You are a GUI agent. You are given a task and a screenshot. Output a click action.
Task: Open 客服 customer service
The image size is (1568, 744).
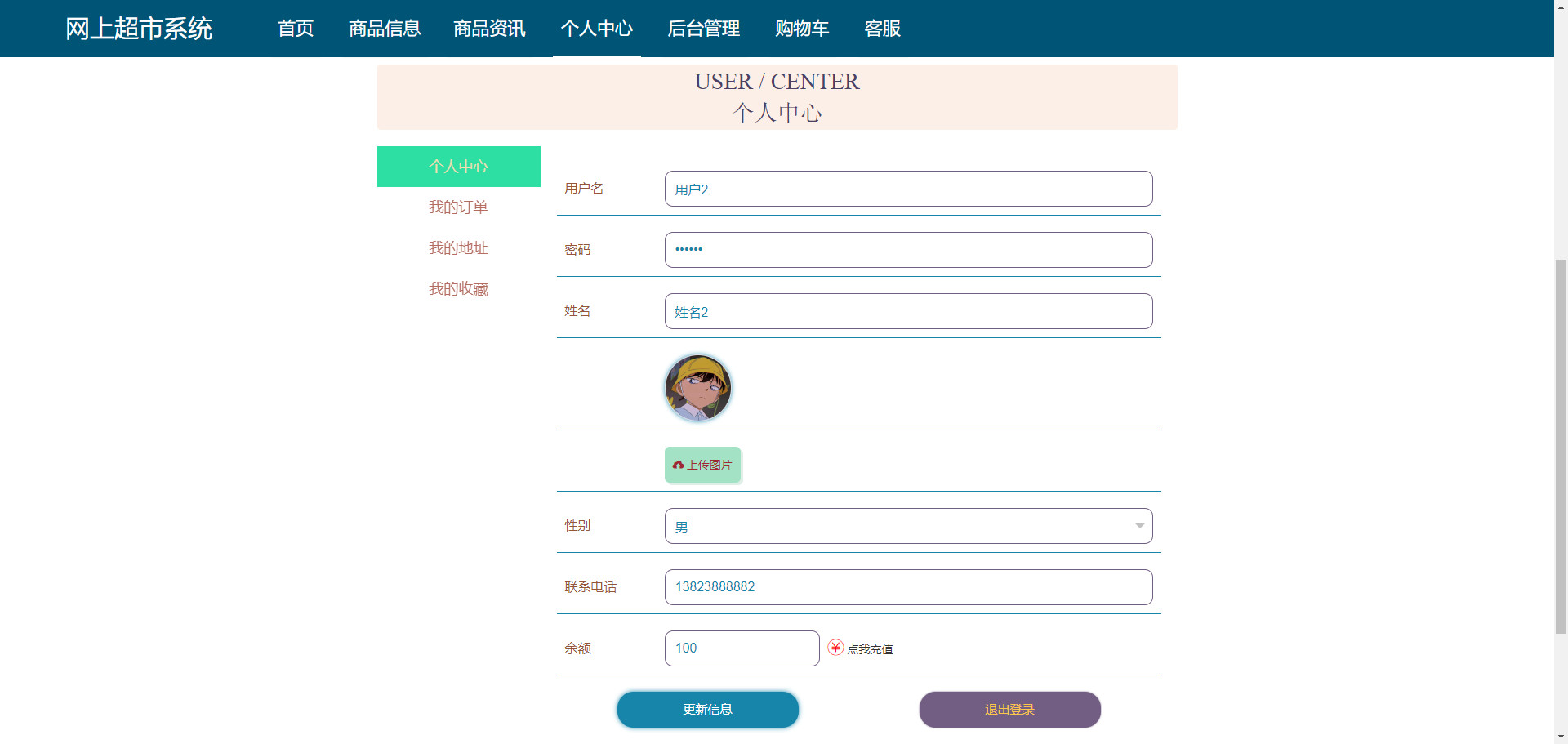pos(883,29)
